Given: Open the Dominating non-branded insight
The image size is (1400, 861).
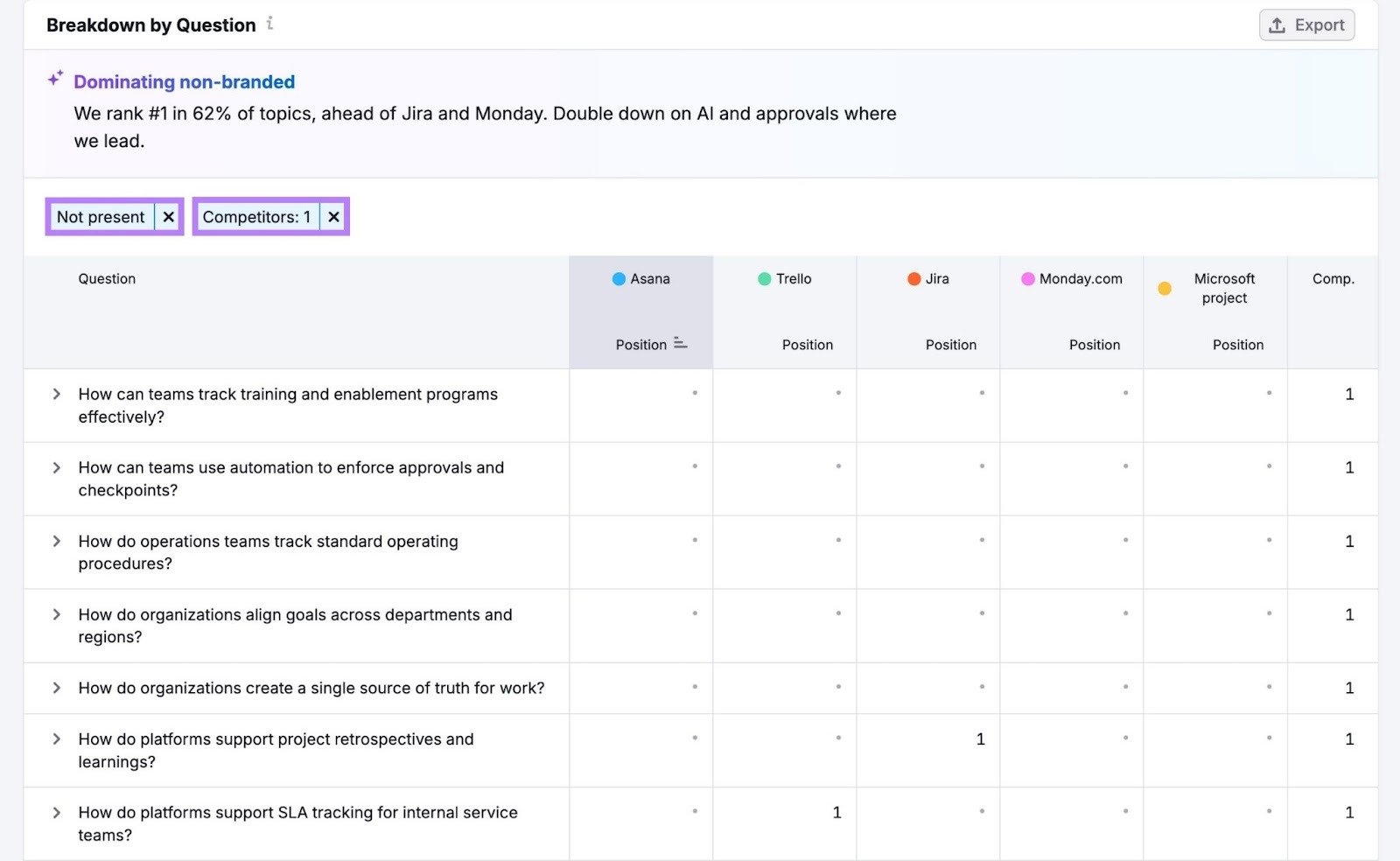Looking at the screenshot, I should (x=185, y=81).
